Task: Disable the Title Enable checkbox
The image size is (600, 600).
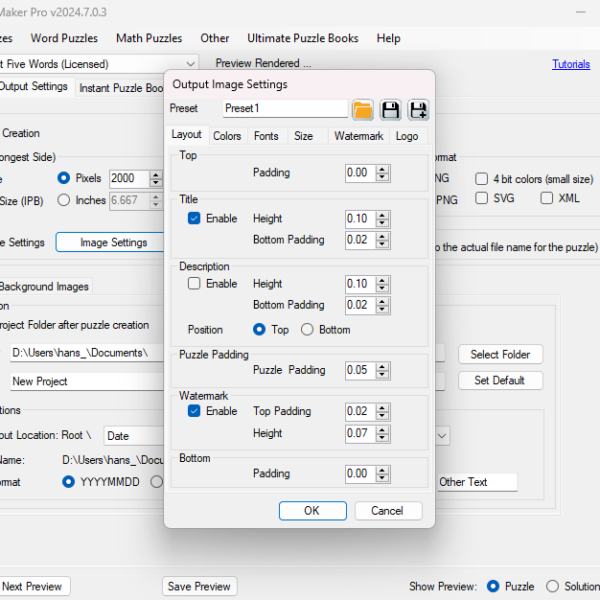Action: click(194, 219)
